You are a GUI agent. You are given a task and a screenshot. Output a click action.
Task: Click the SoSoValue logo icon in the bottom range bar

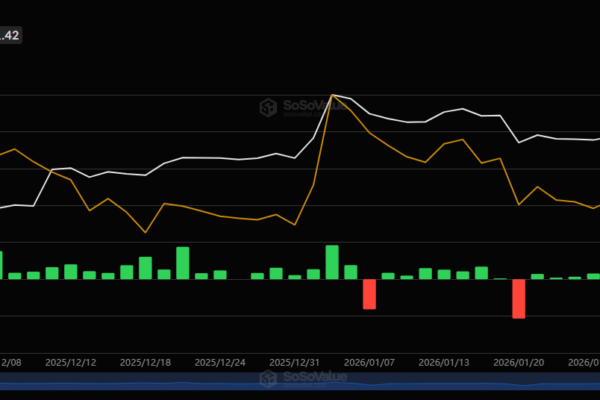(x=267, y=380)
